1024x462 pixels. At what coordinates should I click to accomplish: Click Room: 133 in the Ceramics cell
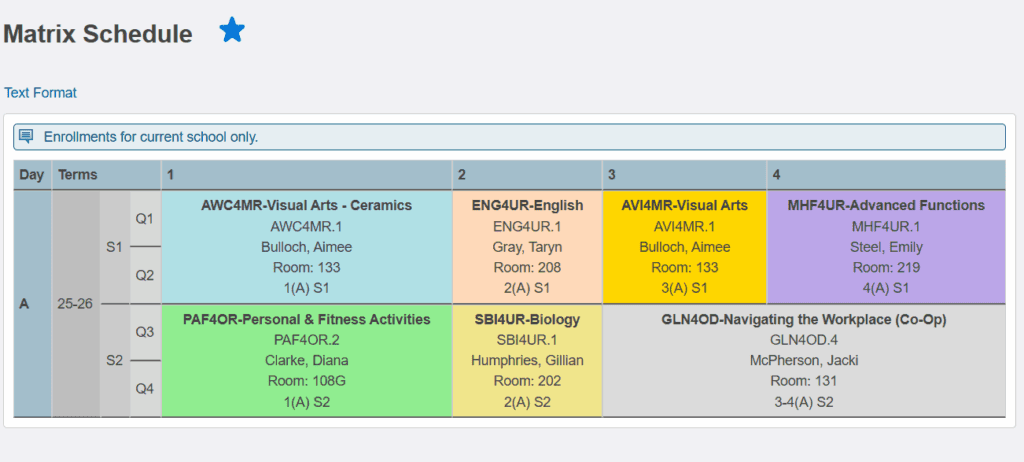coord(306,267)
